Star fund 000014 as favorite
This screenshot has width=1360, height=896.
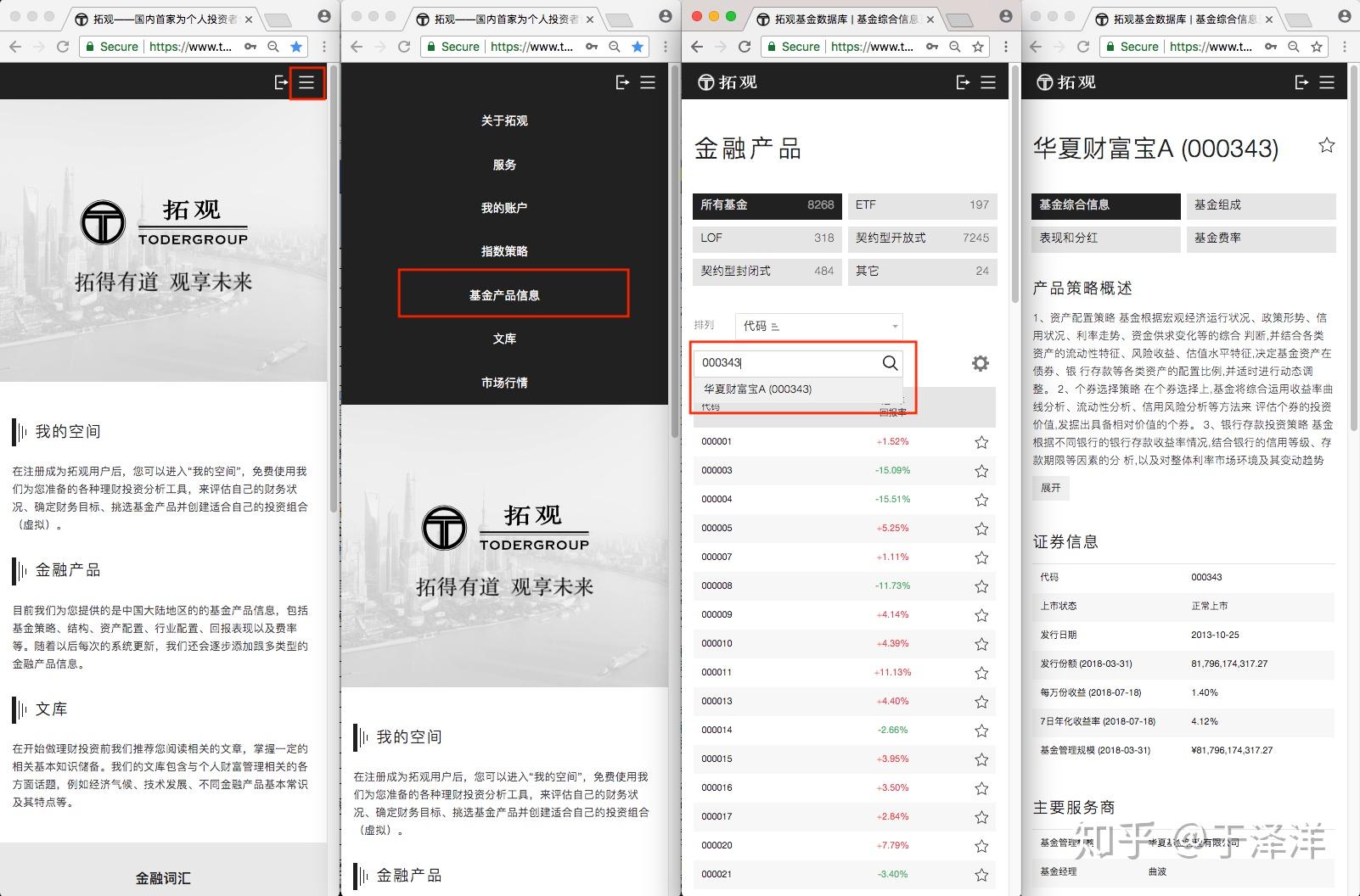coord(981,731)
